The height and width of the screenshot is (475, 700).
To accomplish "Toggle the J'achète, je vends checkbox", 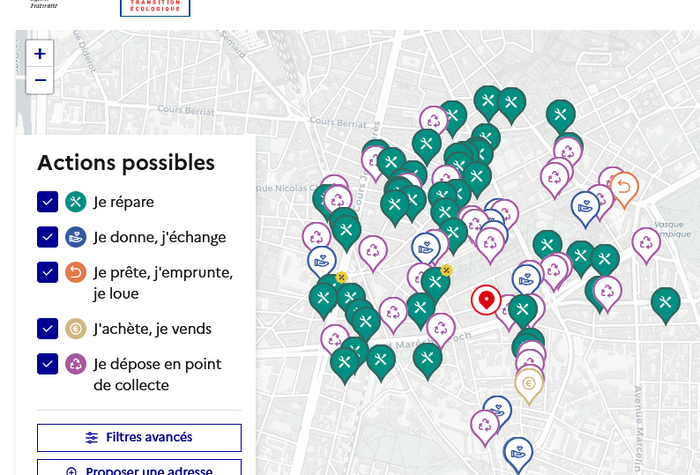I will [x=47, y=329].
